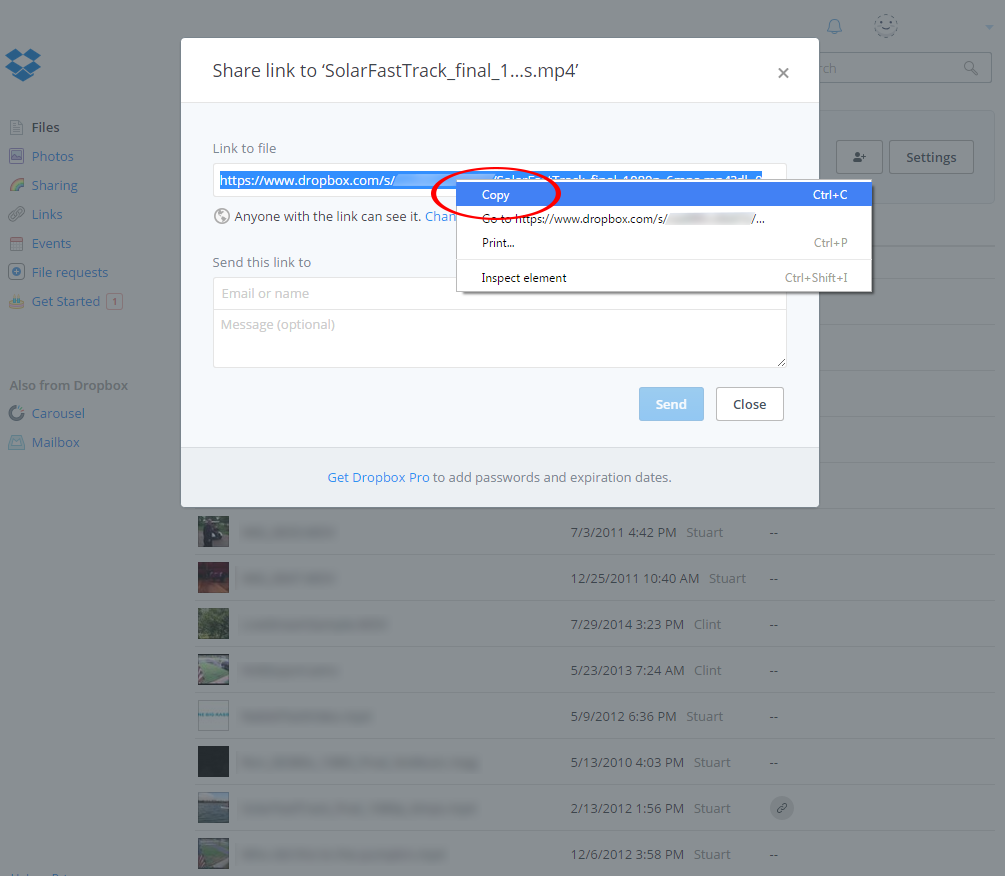Choose Print... in the context menu

coord(664,243)
